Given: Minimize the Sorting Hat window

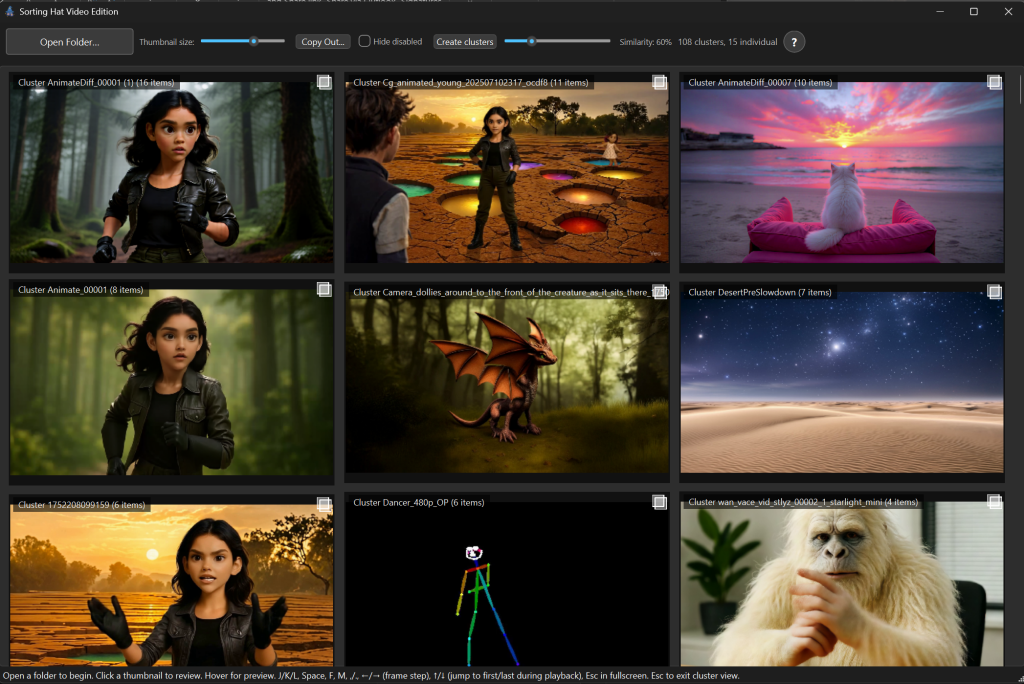Looking at the screenshot, I should pos(940,11).
